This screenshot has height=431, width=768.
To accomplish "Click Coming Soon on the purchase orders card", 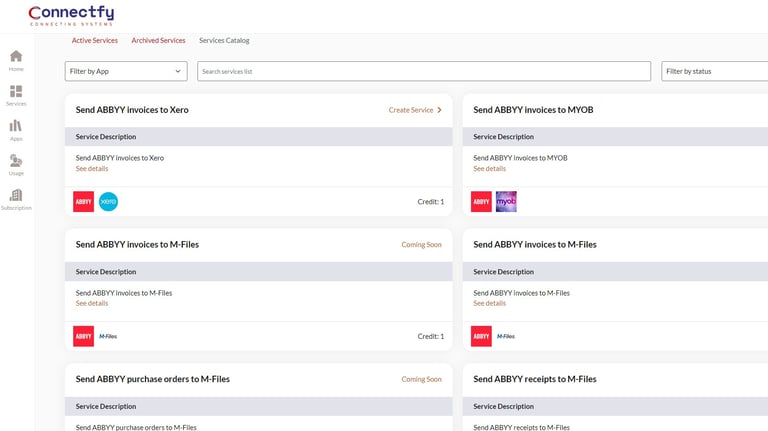I will point(421,380).
